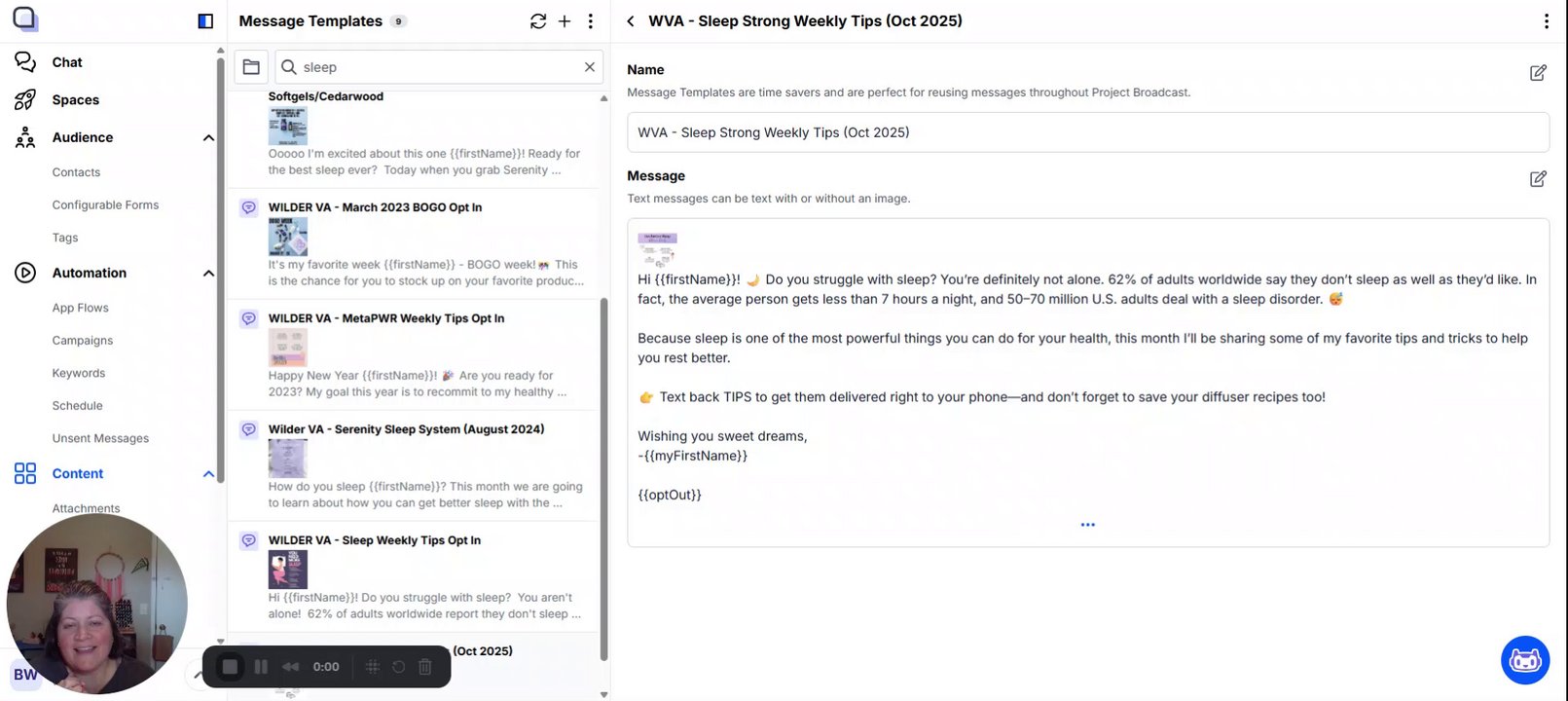
Task: Open the Serenity Sleep System thumbnail image
Action: click(x=287, y=458)
